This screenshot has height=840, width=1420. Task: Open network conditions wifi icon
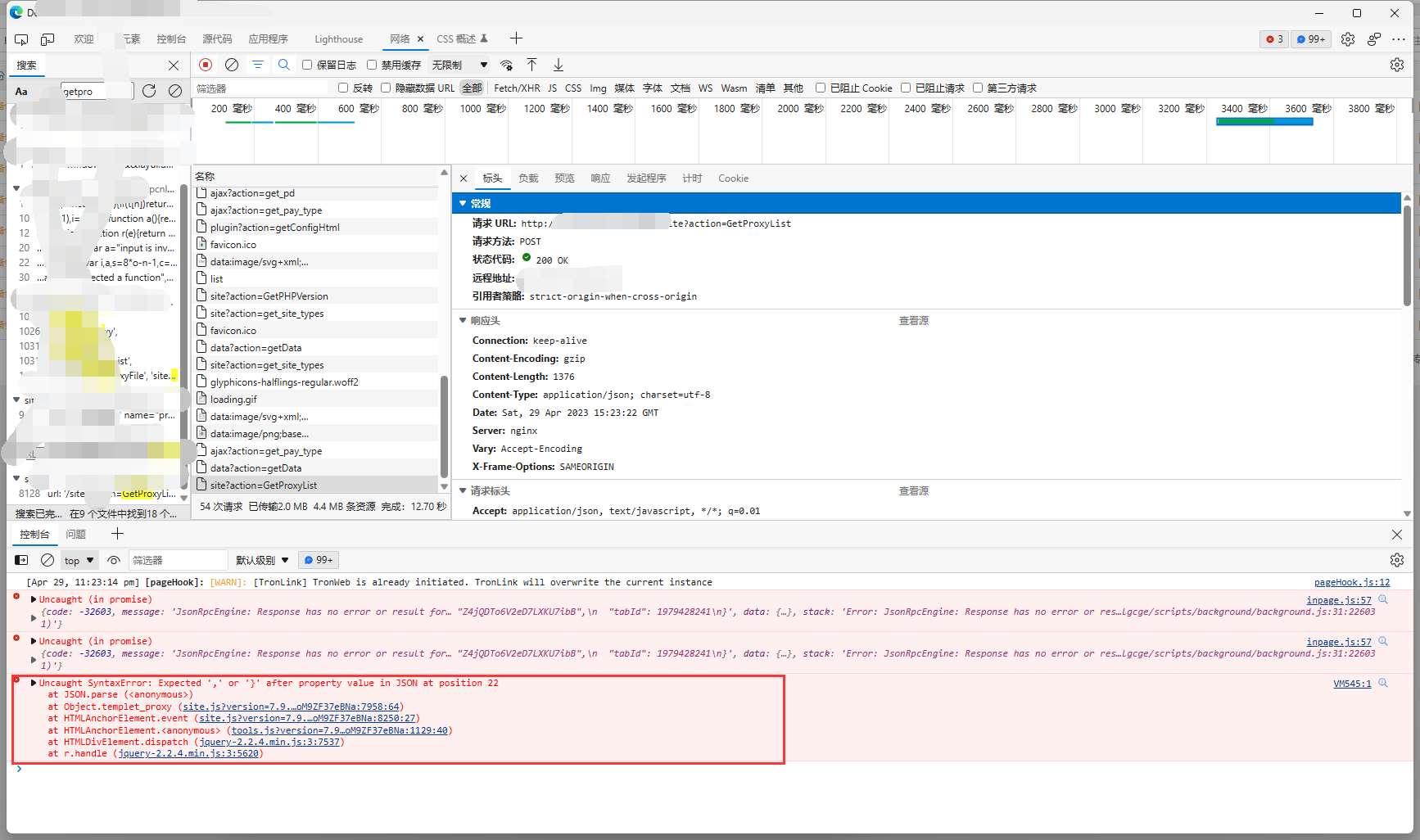(x=507, y=65)
